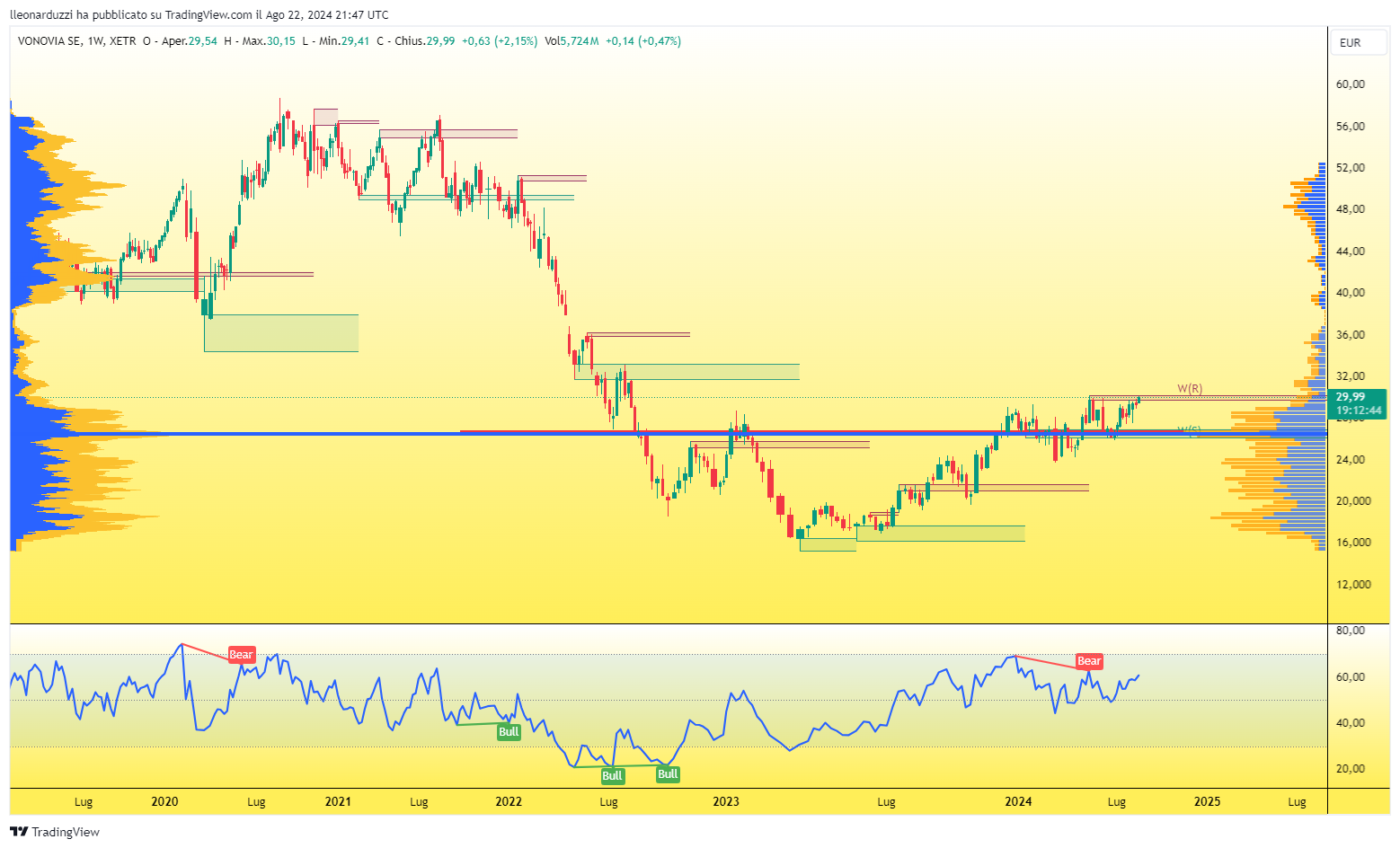Click the 2023 time axis label

click(726, 801)
